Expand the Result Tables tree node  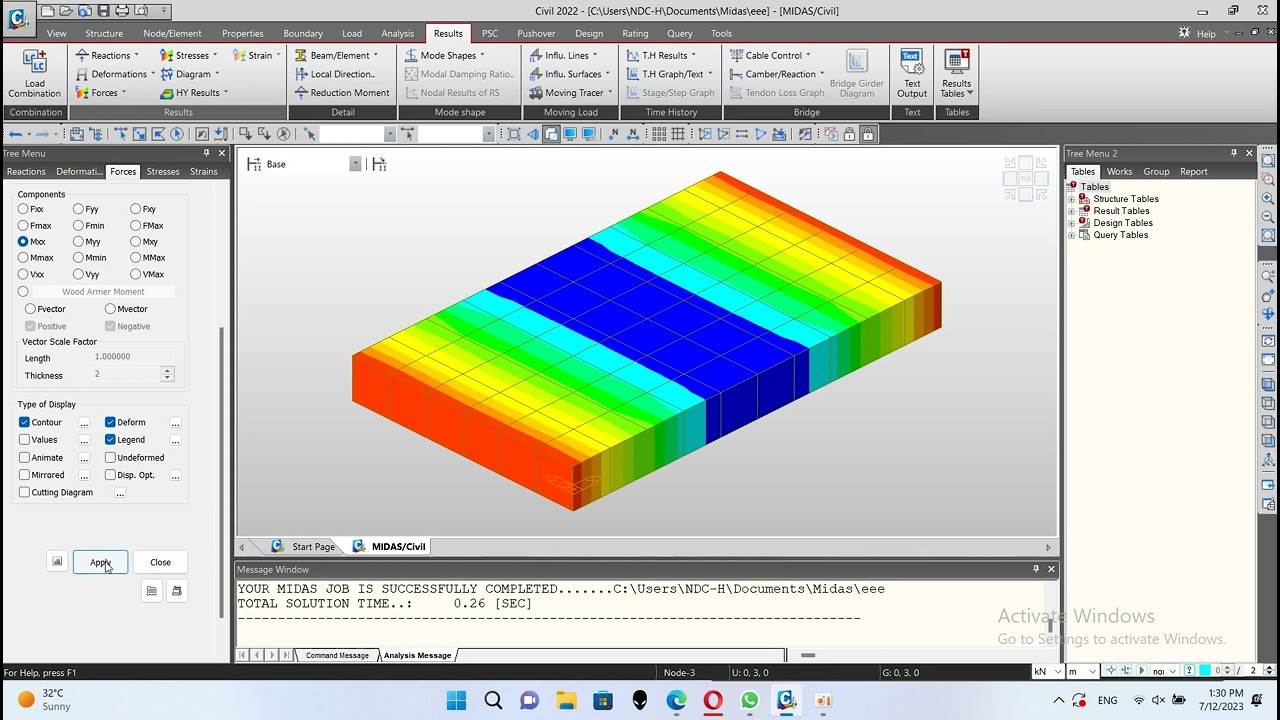[1072, 211]
